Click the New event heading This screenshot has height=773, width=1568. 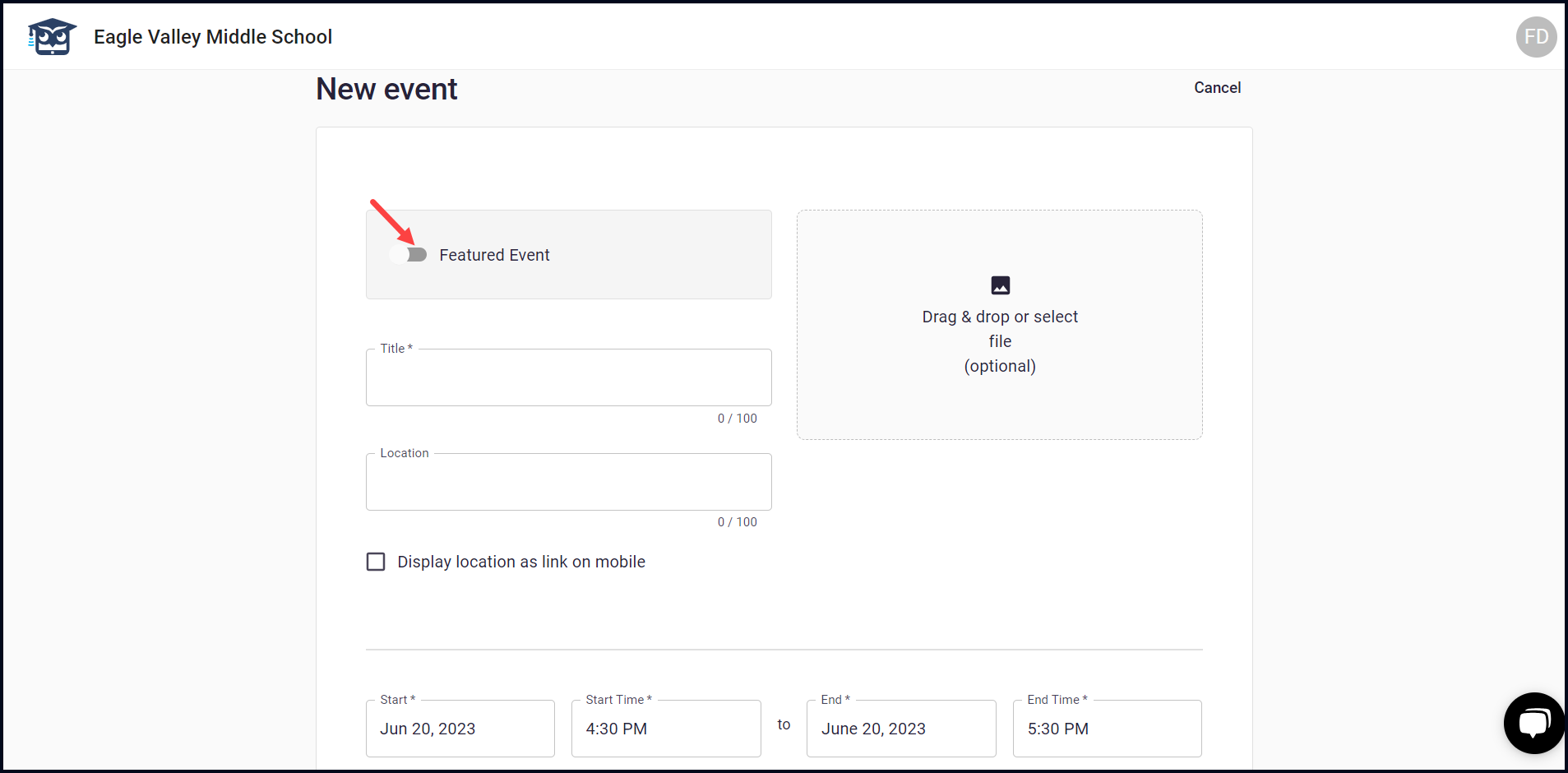386,89
